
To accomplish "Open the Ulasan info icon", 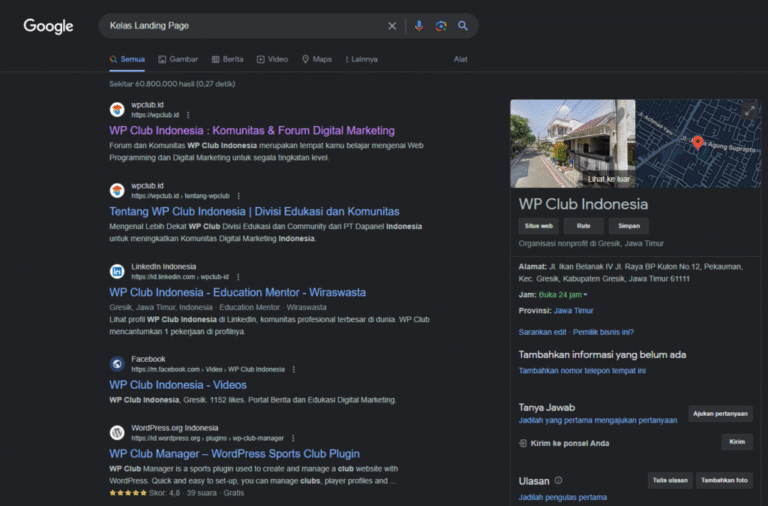I will point(558,480).
